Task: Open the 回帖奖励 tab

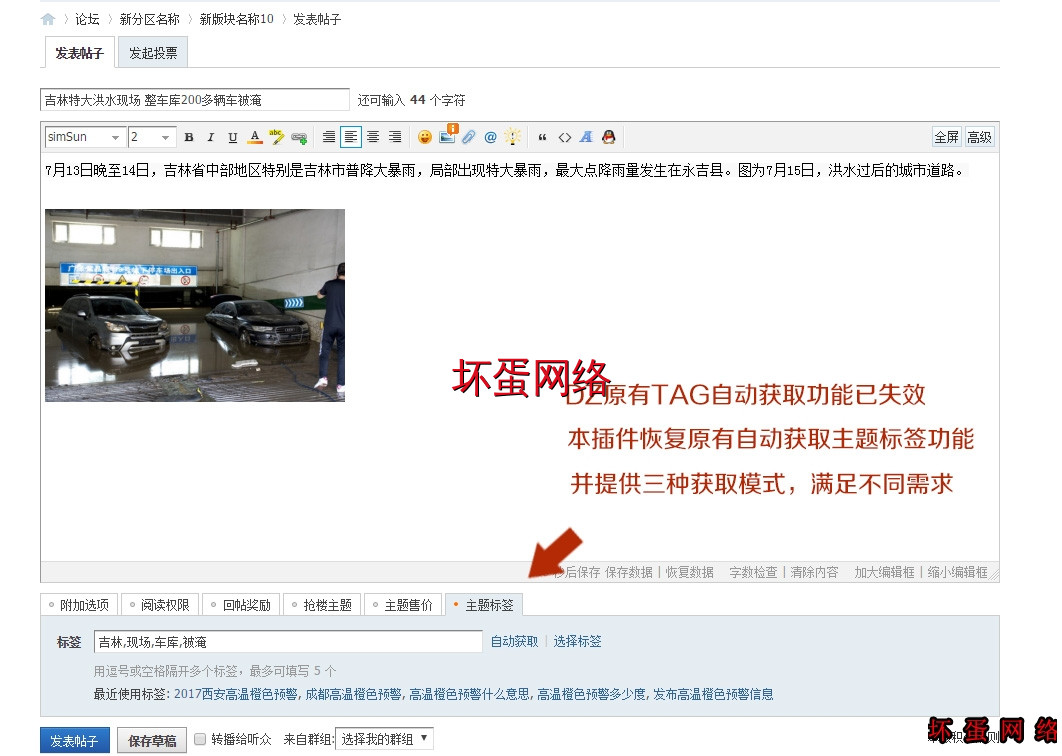Action: [241, 605]
